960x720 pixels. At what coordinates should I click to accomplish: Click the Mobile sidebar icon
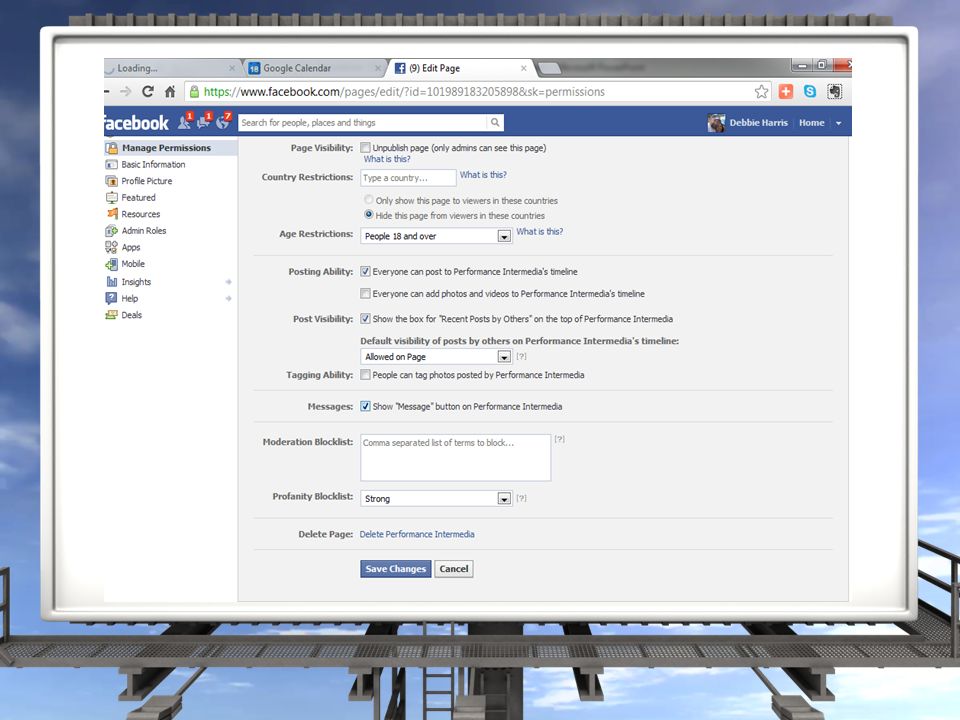pos(111,264)
